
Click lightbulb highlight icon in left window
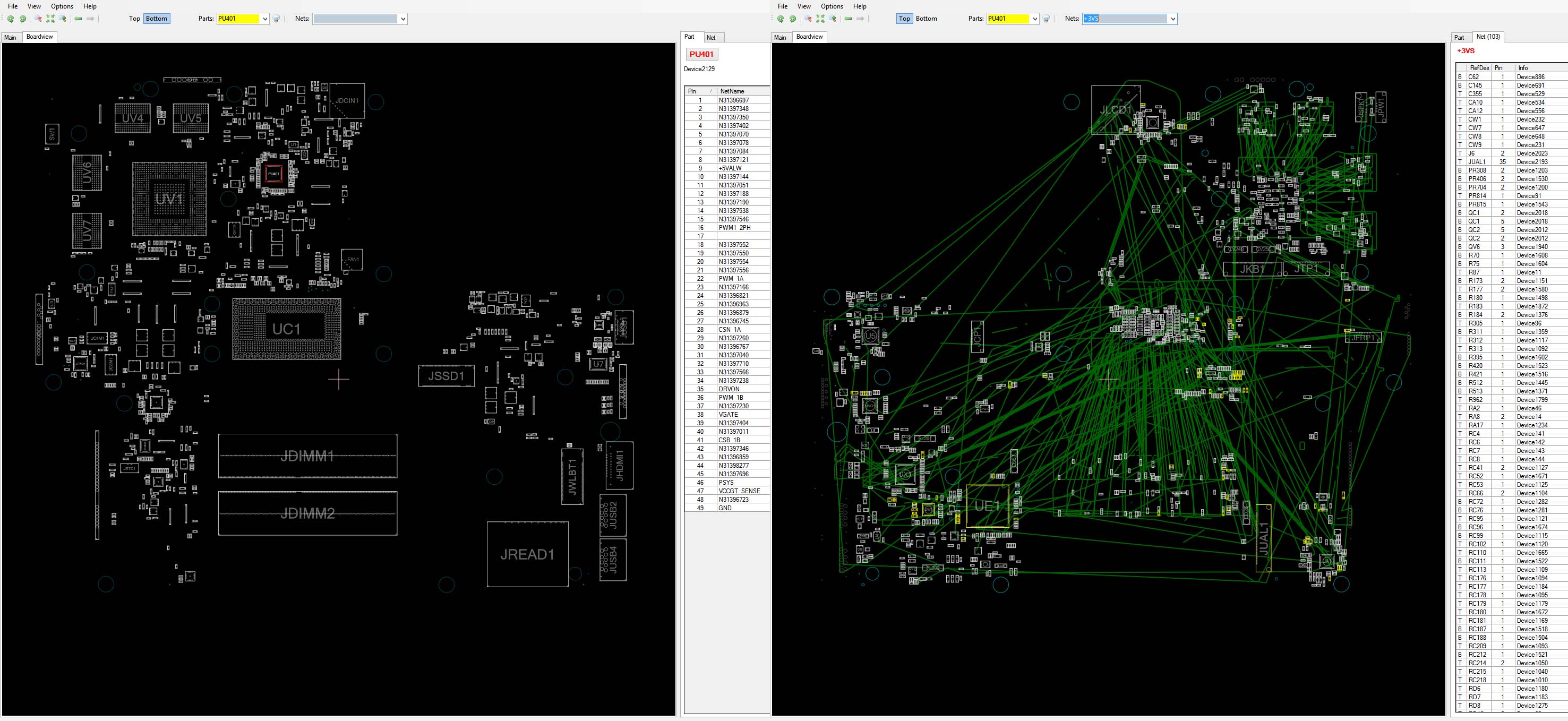pos(276,19)
